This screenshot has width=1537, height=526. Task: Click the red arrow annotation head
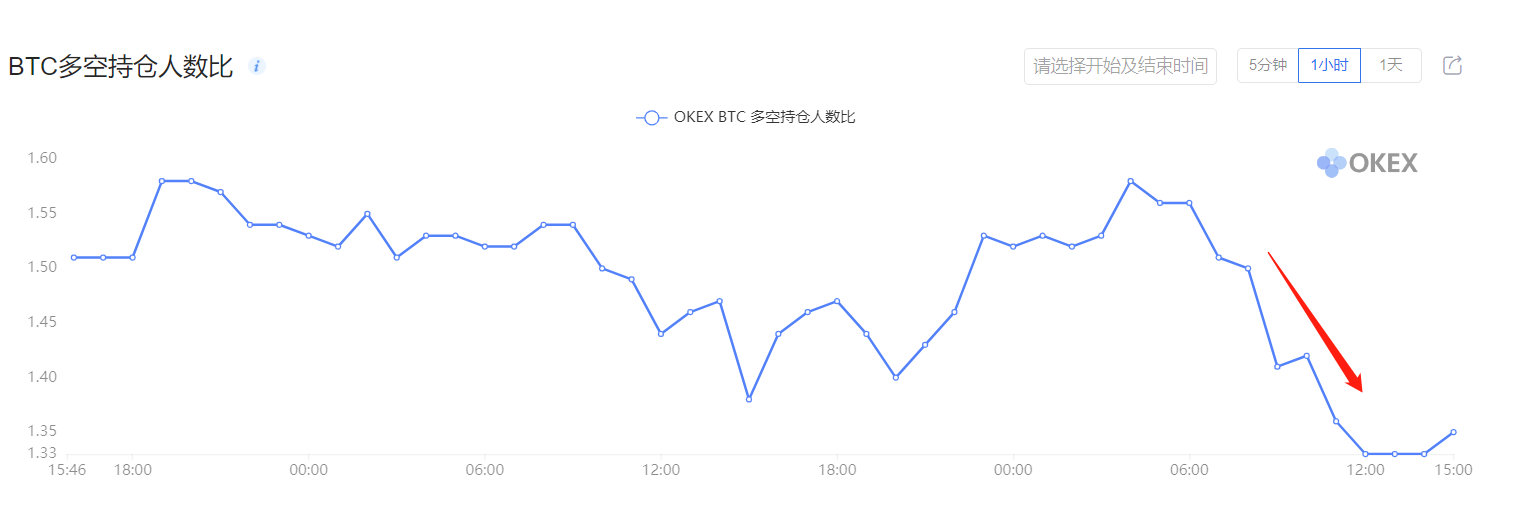1353,380
